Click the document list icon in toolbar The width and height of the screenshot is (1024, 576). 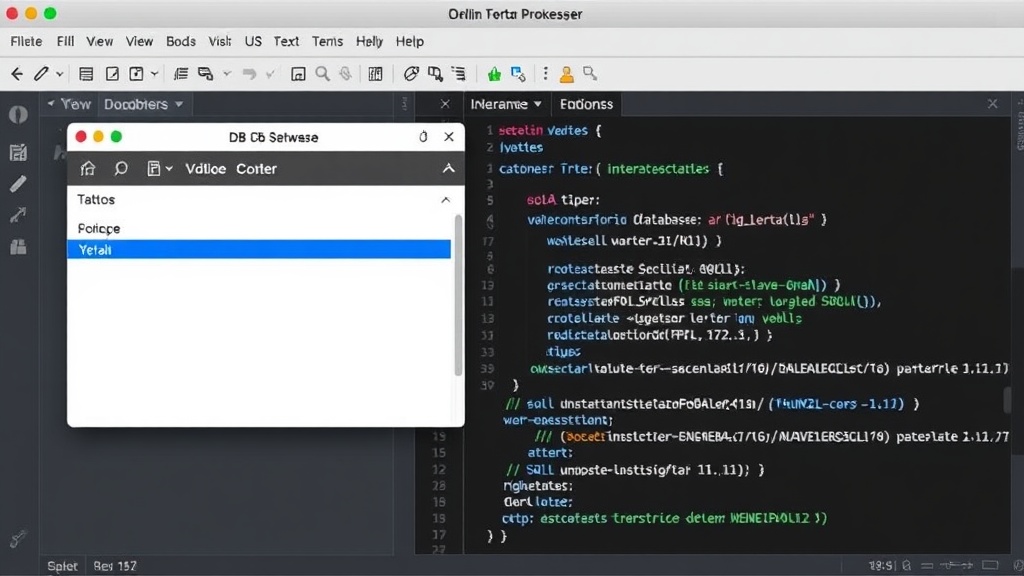pos(86,74)
